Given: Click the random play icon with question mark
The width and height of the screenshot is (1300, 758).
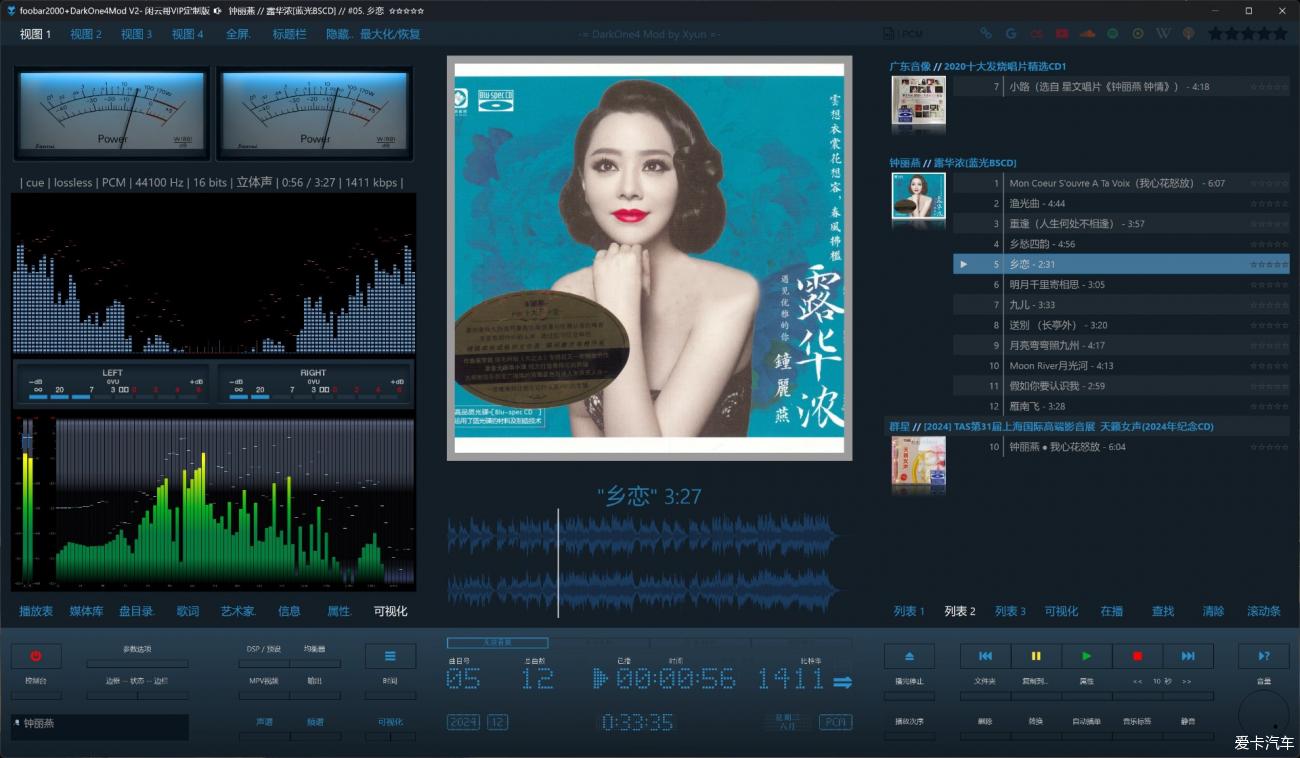Looking at the screenshot, I should click(x=1263, y=656).
